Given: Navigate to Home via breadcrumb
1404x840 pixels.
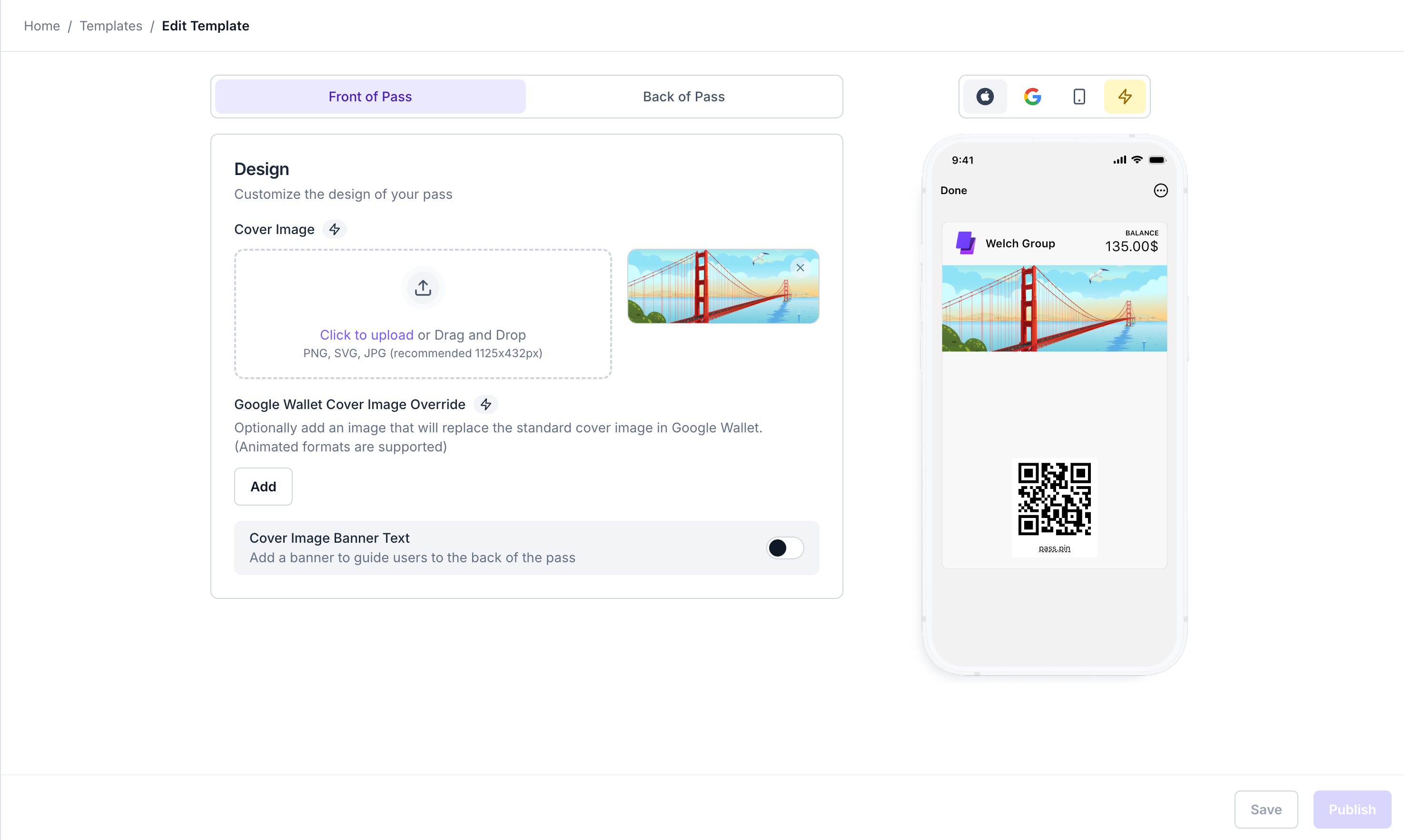Looking at the screenshot, I should coord(41,26).
